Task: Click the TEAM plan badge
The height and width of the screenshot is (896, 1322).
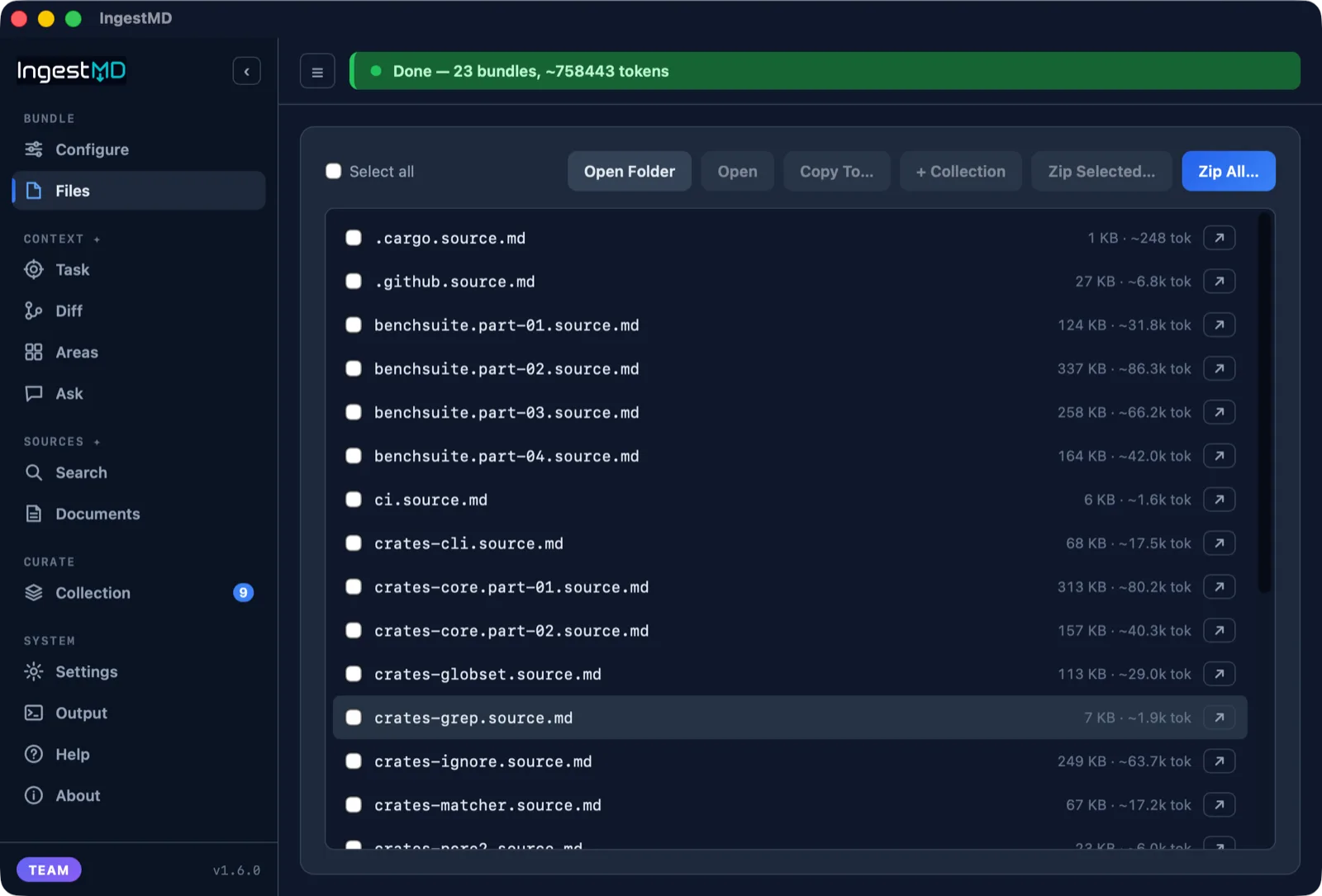Action: pyautogui.click(x=49, y=870)
